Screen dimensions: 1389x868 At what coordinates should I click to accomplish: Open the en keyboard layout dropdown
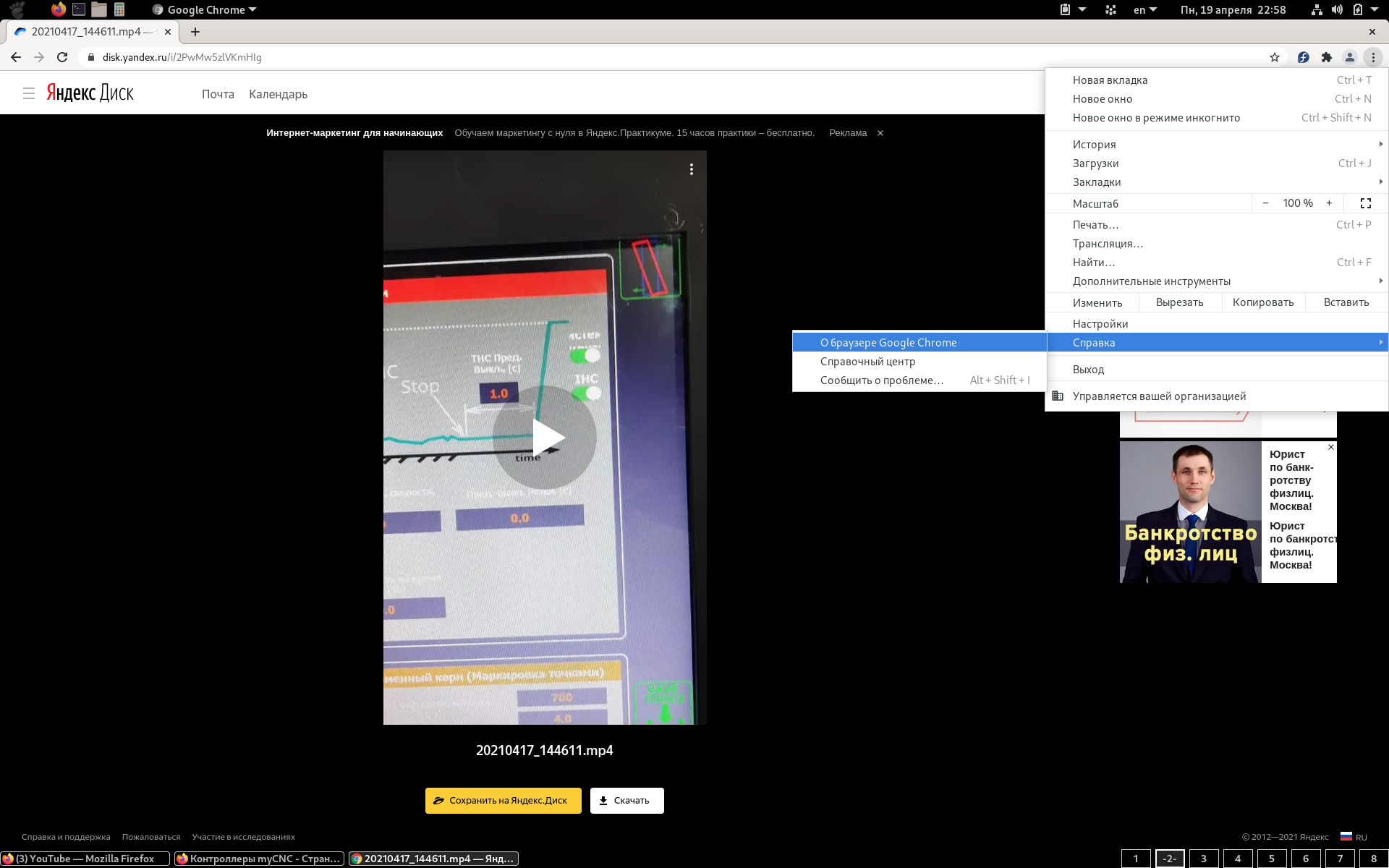[1144, 9]
